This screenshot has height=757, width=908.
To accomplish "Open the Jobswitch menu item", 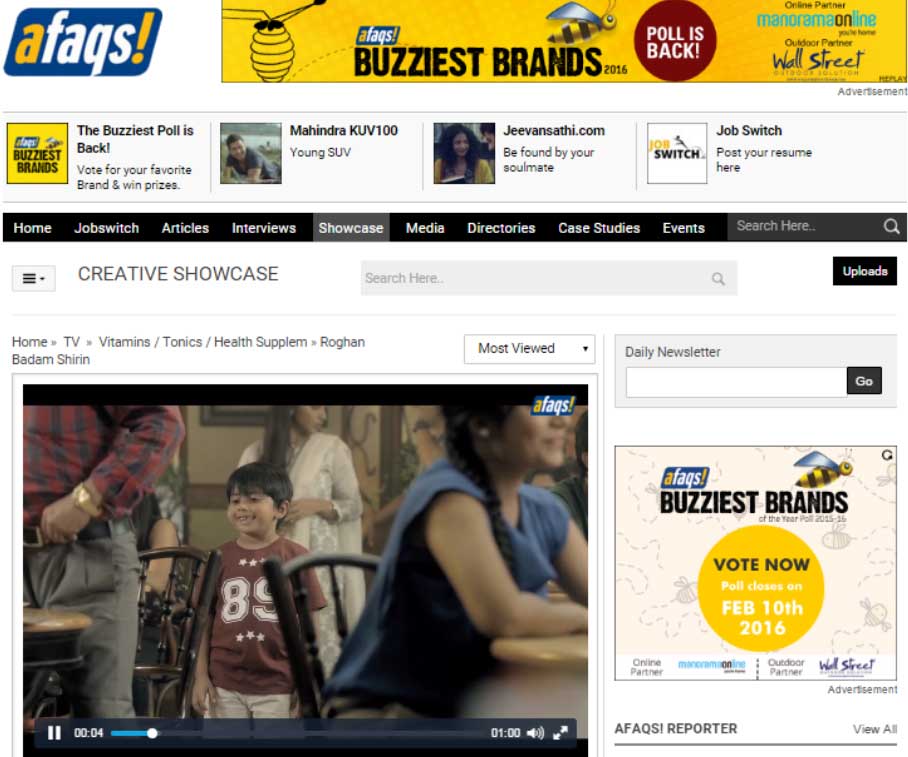I will point(107,228).
